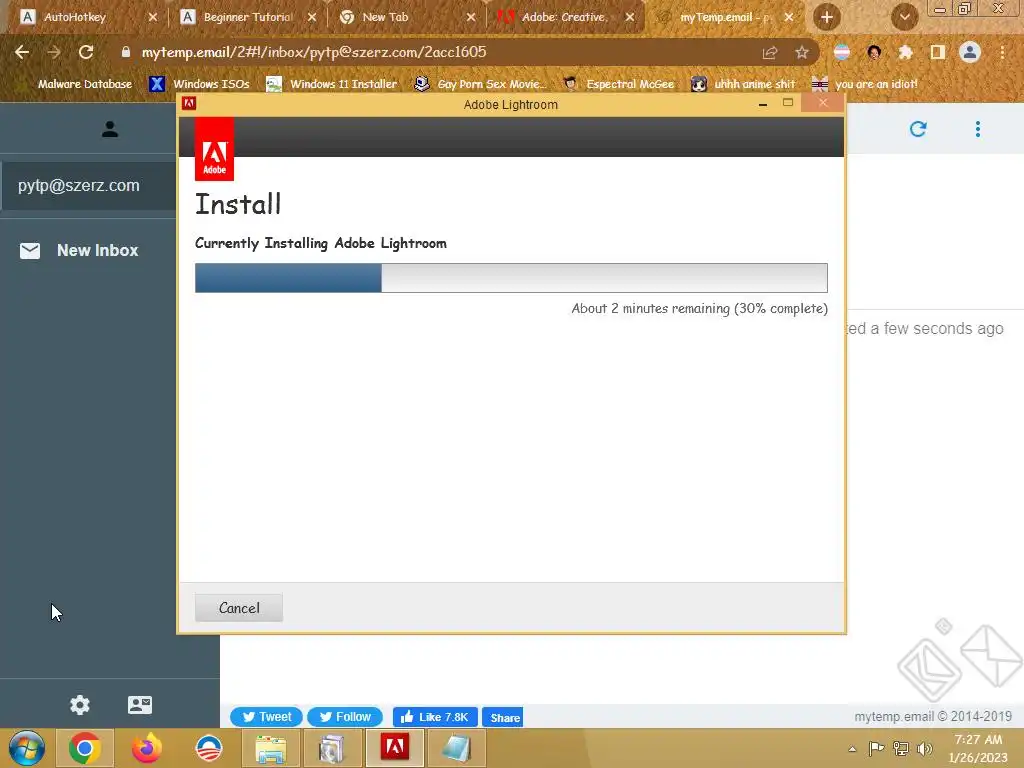Click the Lightroom install progress bar
1024x768 pixels.
click(x=511, y=278)
